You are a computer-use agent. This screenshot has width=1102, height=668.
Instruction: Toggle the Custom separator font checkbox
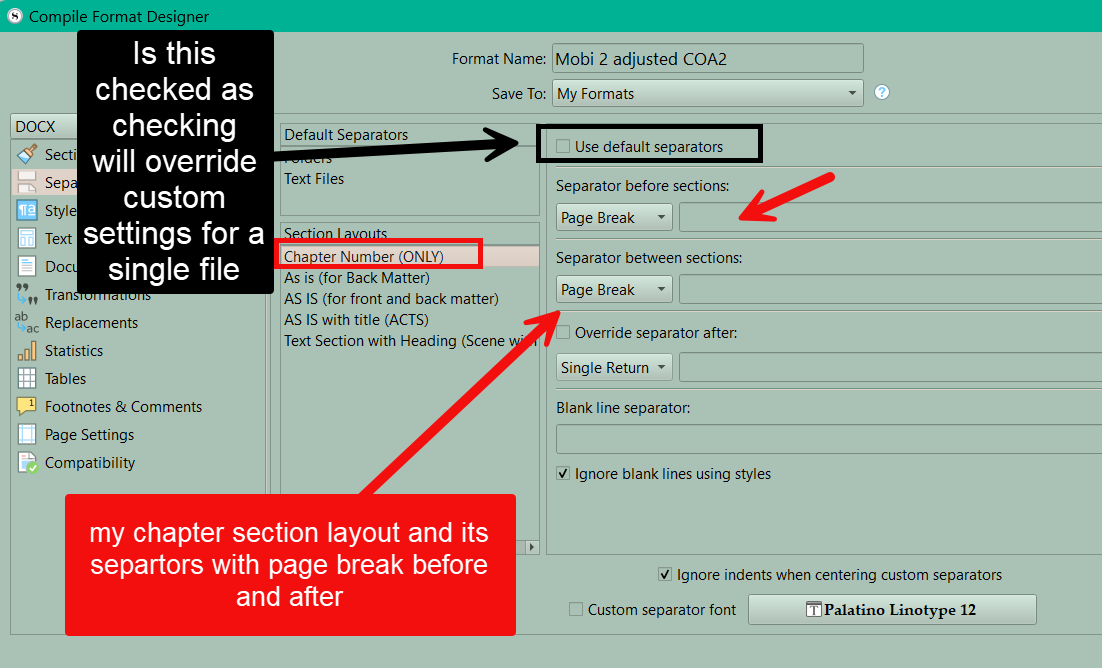[576, 610]
